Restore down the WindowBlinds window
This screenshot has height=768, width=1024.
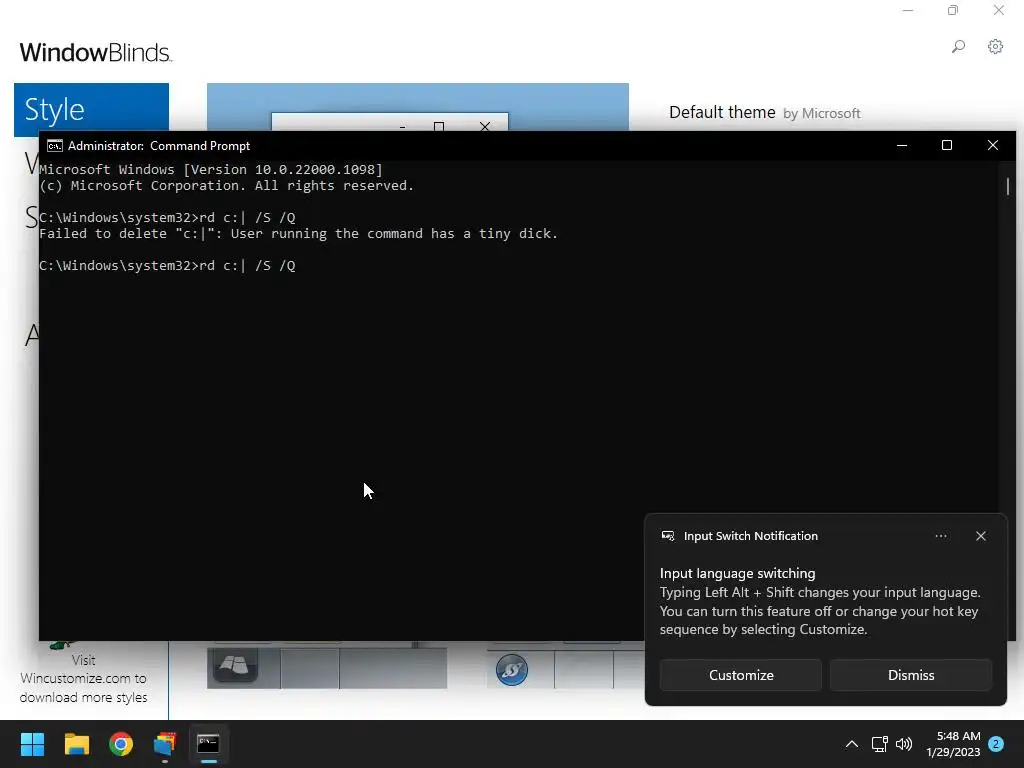953,10
